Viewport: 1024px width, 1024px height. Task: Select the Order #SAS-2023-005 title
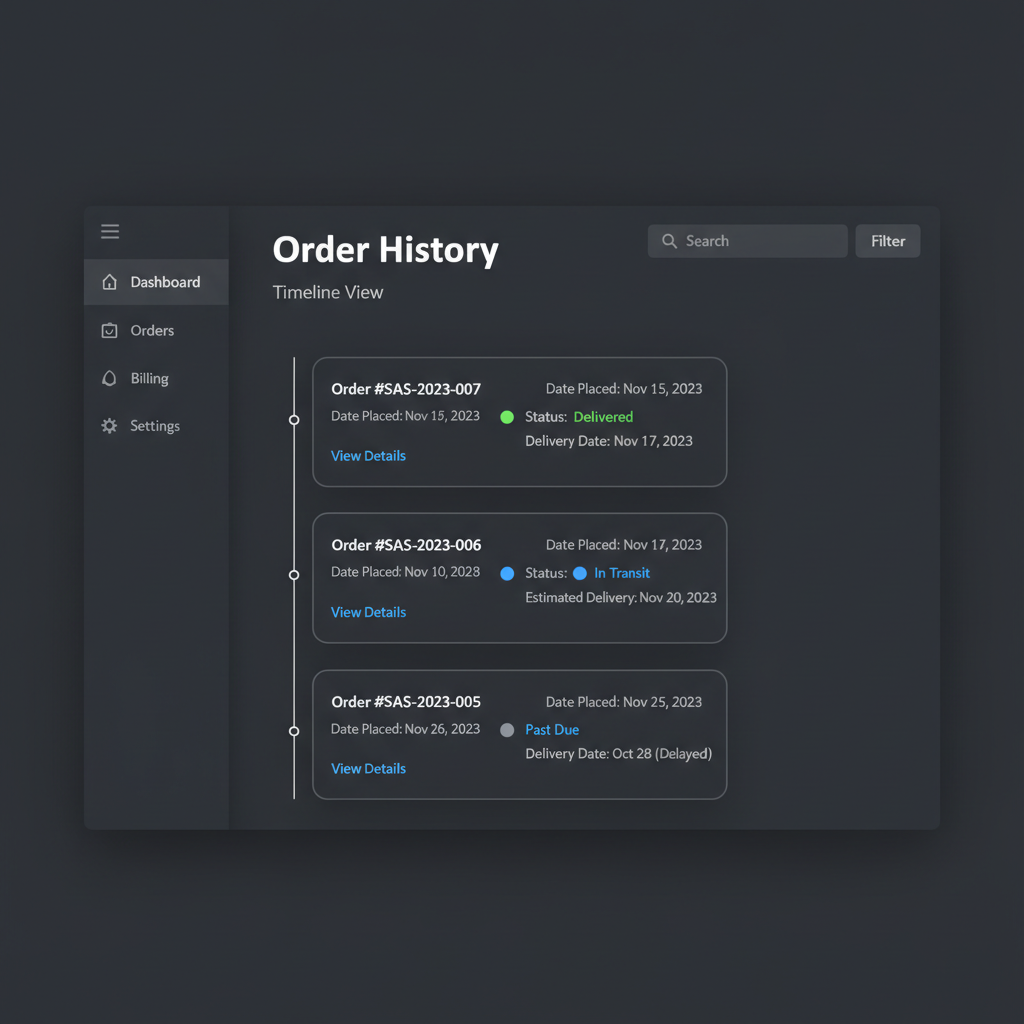click(x=406, y=702)
